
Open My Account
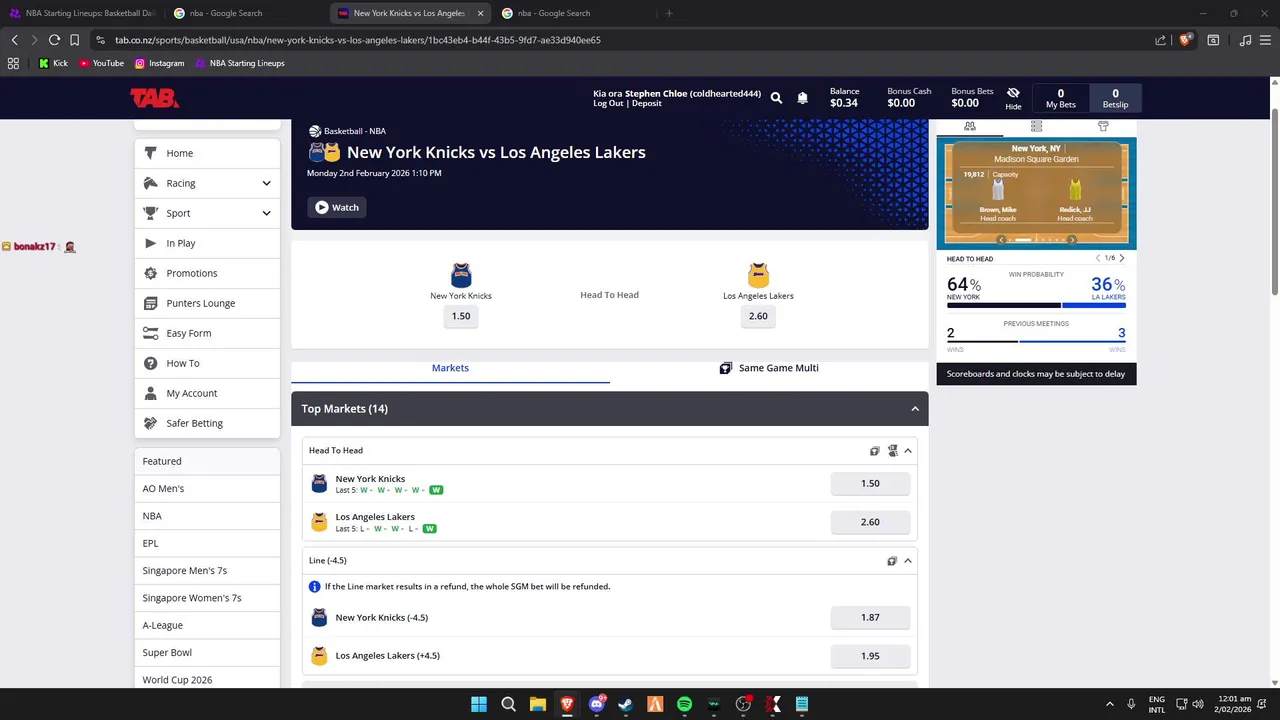tap(207, 393)
